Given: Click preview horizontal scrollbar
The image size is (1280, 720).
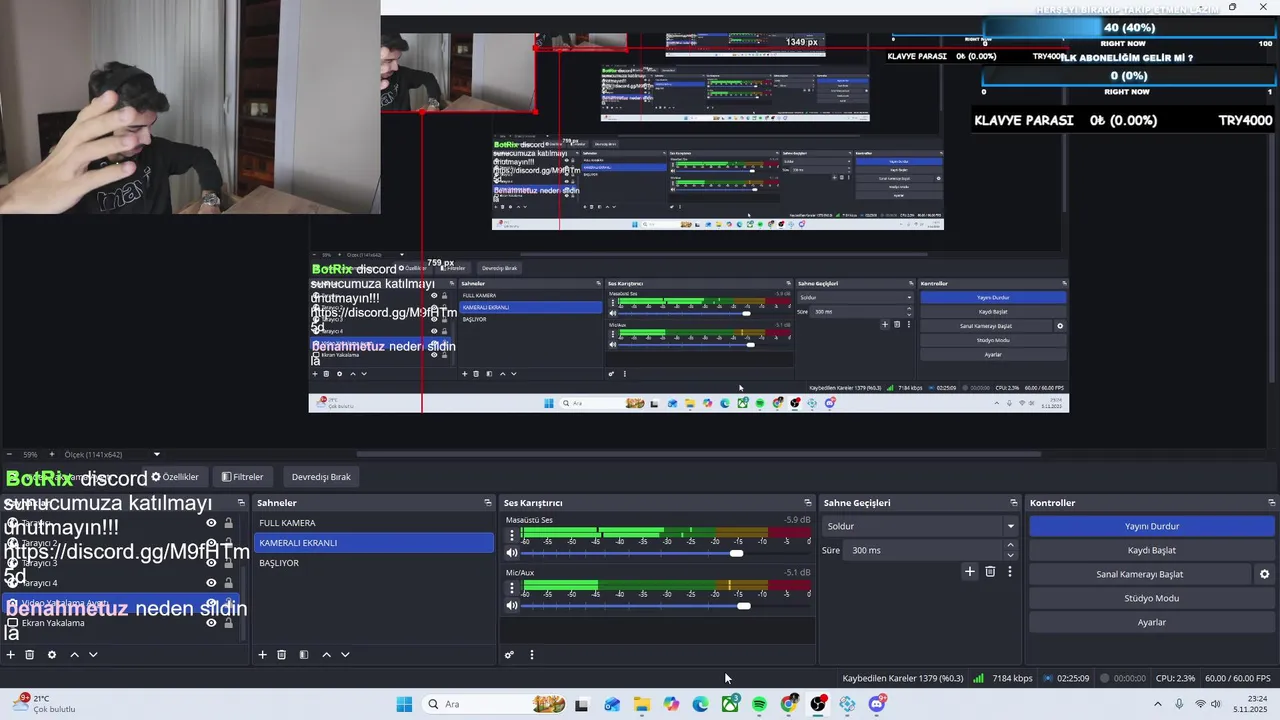Looking at the screenshot, I should click(x=698, y=454).
